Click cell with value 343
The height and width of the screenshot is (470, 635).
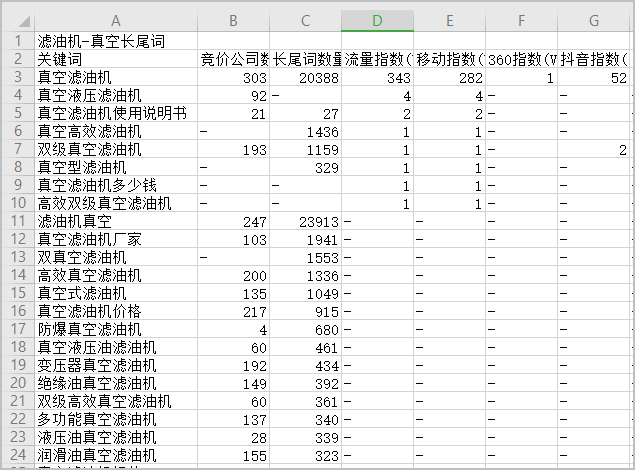(x=377, y=77)
